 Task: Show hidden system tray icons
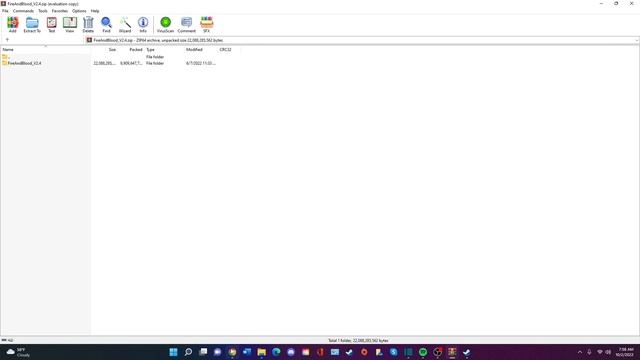580,352
